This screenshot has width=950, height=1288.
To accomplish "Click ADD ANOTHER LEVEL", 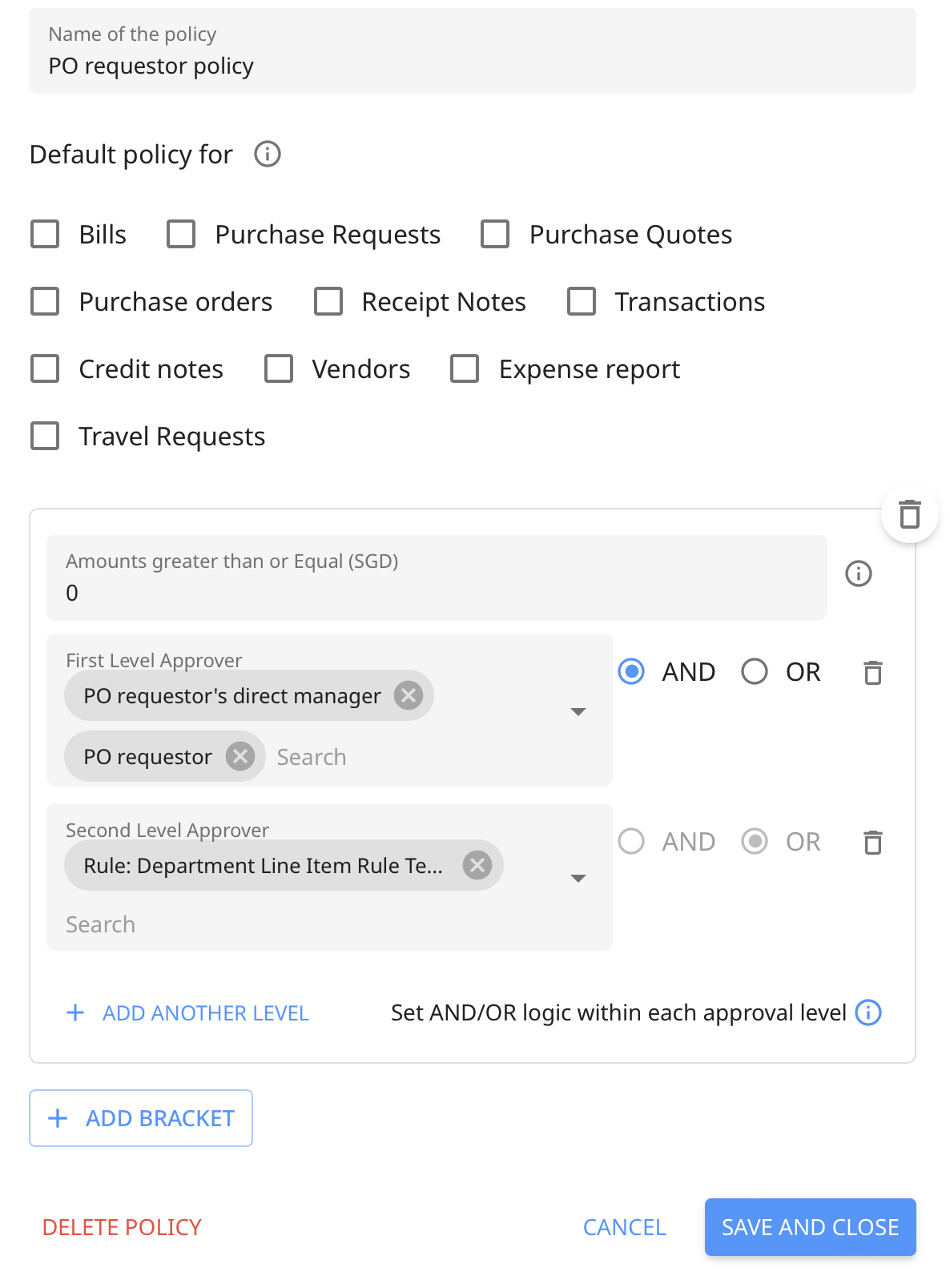I will pyautogui.click(x=187, y=1013).
